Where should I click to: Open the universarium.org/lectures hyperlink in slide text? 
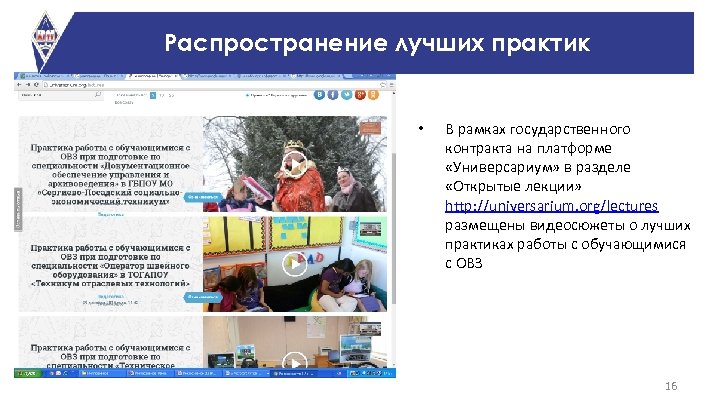(x=551, y=206)
